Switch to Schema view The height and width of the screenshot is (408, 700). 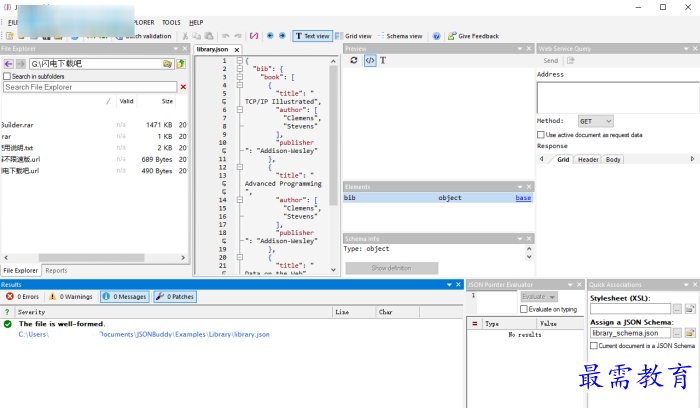pyautogui.click(x=400, y=36)
